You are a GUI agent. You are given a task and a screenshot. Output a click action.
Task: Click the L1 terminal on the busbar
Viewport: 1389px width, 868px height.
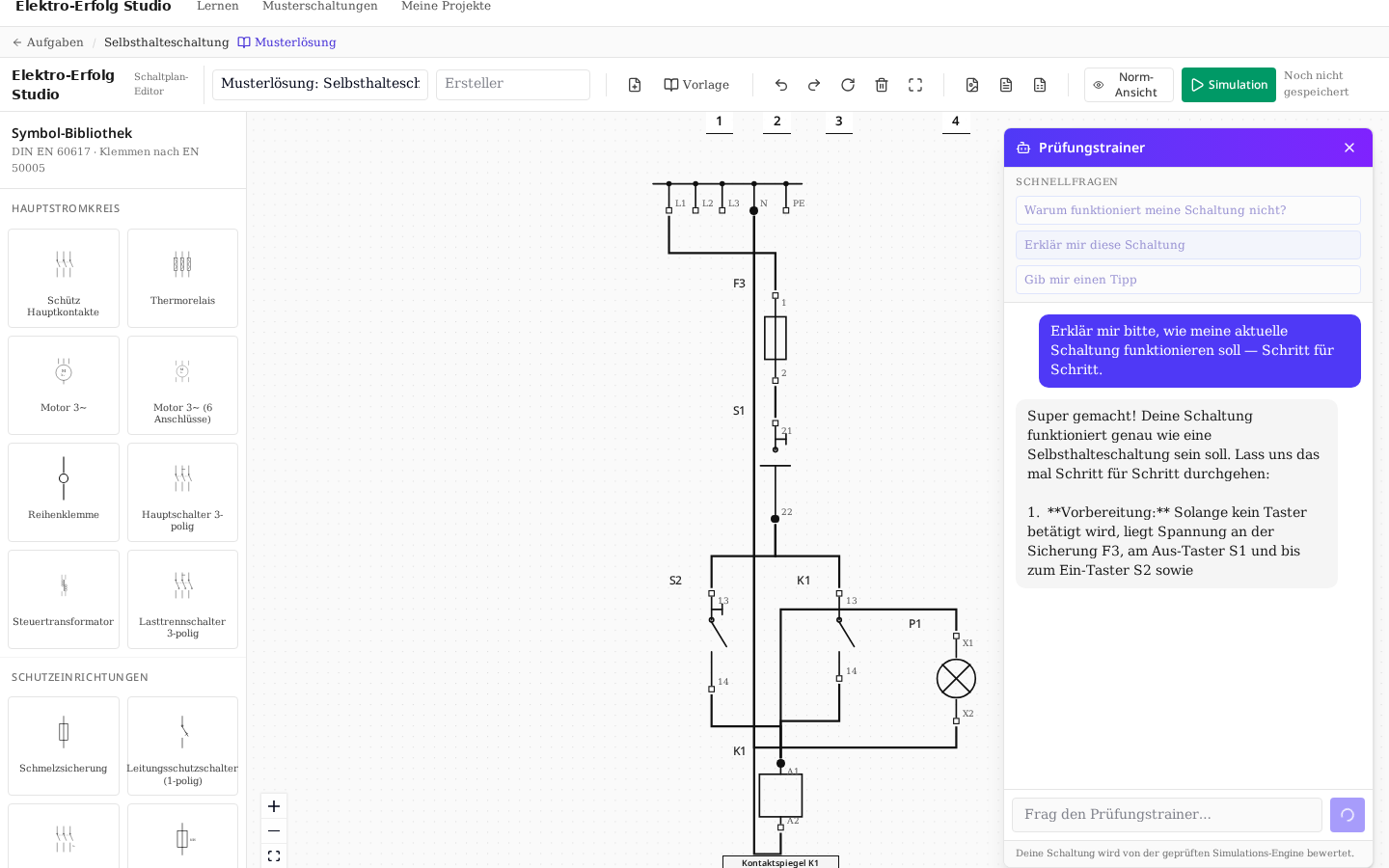click(x=669, y=210)
